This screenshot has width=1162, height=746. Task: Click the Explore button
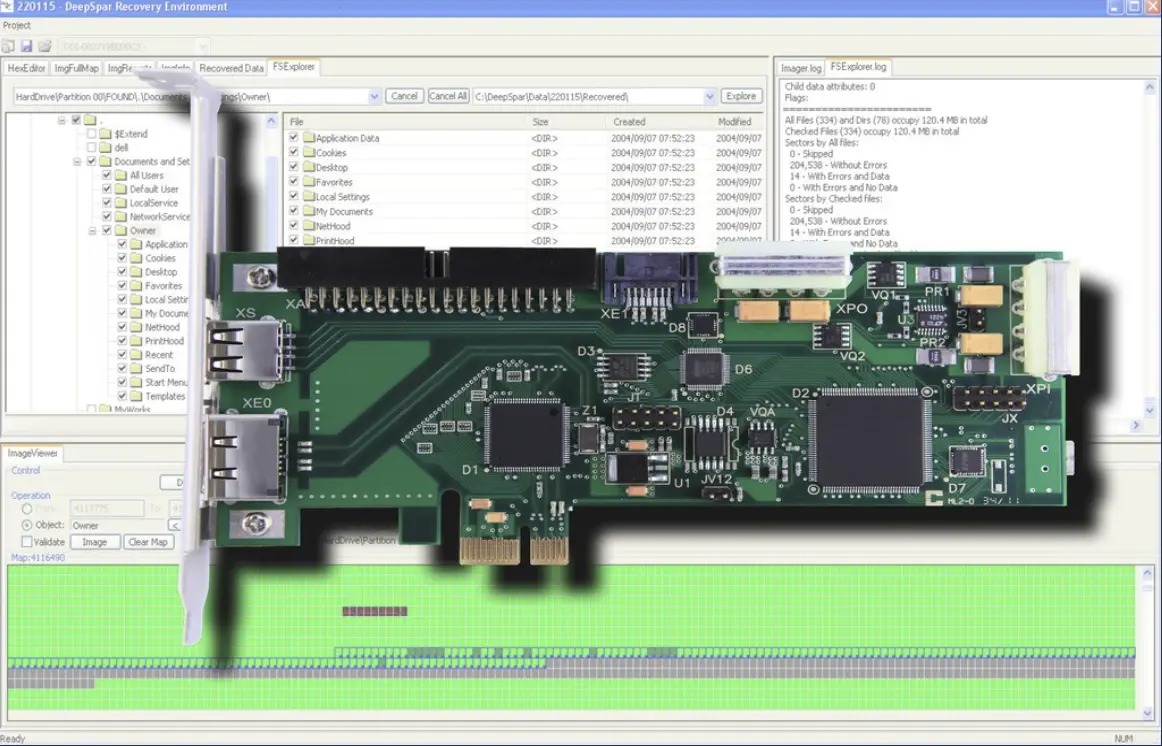click(740, 95)
